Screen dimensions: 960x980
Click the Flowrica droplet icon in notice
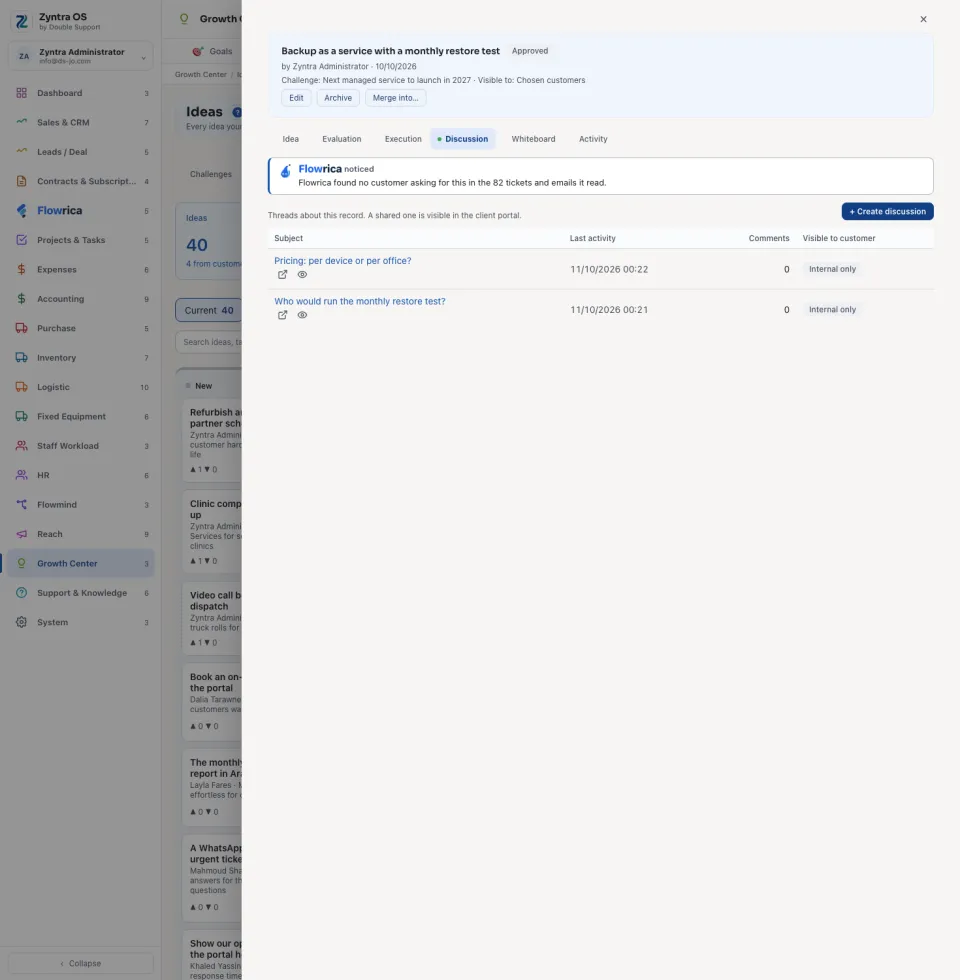coord(286,171)
